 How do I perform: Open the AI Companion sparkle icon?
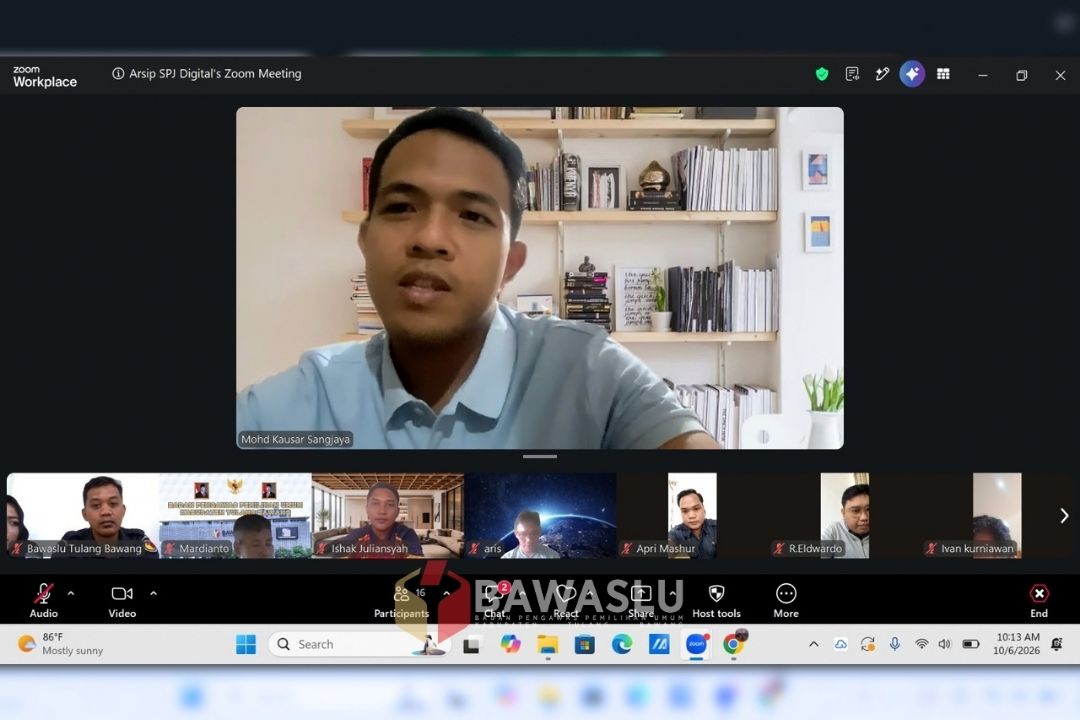click(912, 74)
